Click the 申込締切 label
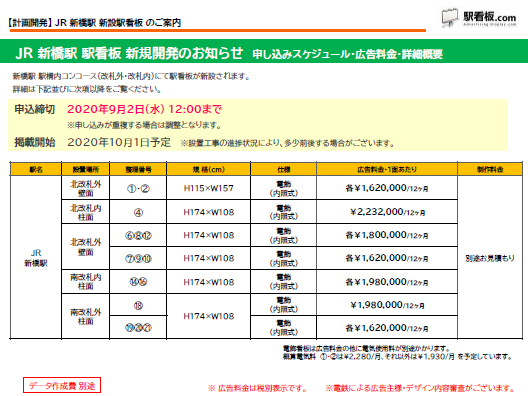528x396 pixels. (x=35, y=109)
